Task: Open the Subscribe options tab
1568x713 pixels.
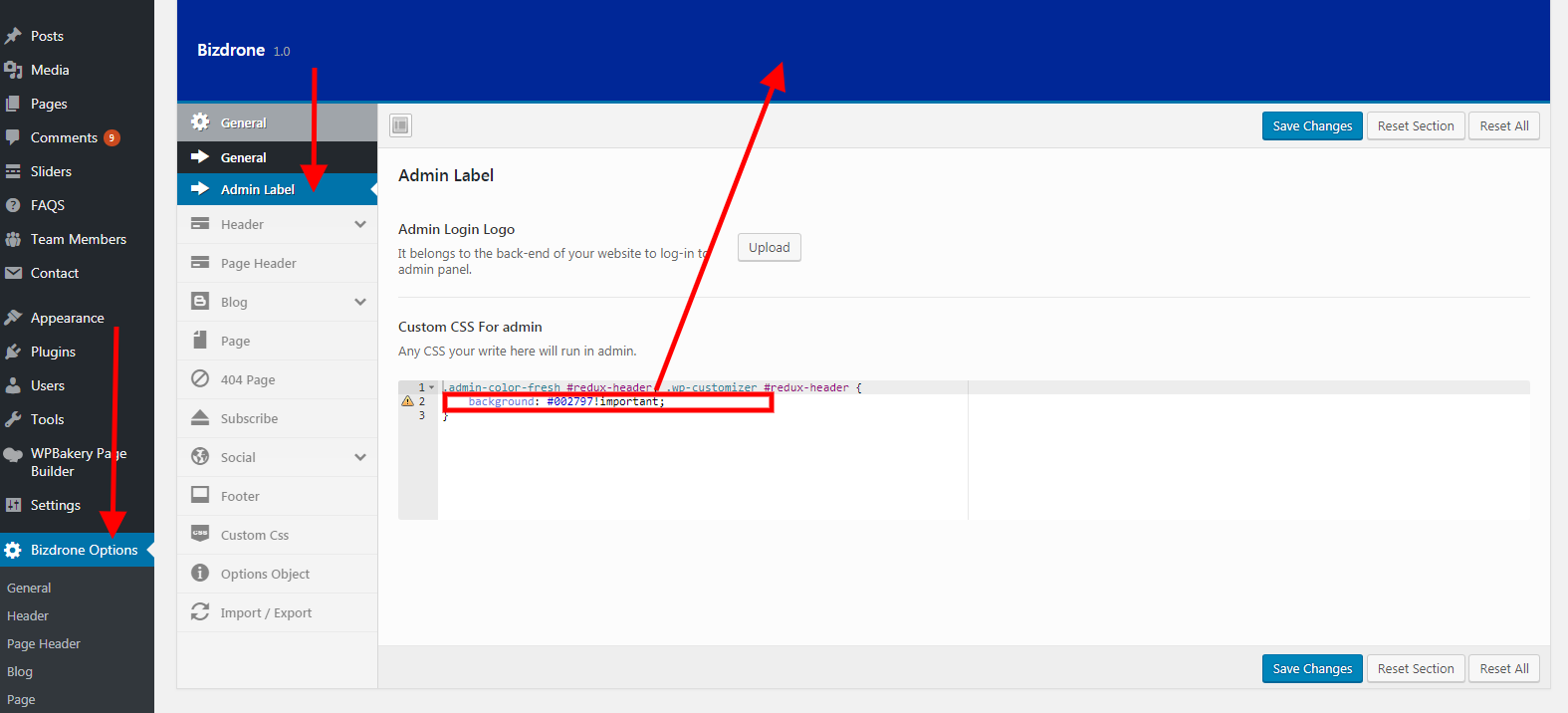Action: [277, 418]
